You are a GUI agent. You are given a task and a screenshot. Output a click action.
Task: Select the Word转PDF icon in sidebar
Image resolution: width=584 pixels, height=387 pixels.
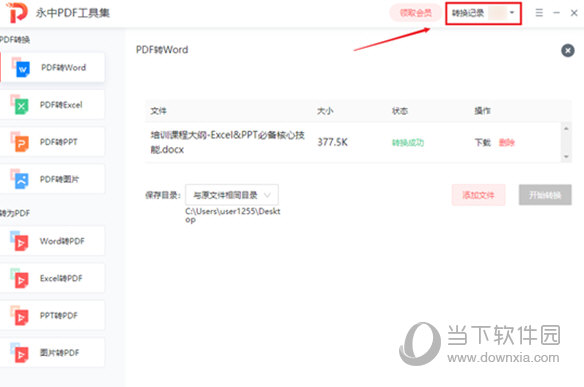pyautogui.click(x=19, y=241)
